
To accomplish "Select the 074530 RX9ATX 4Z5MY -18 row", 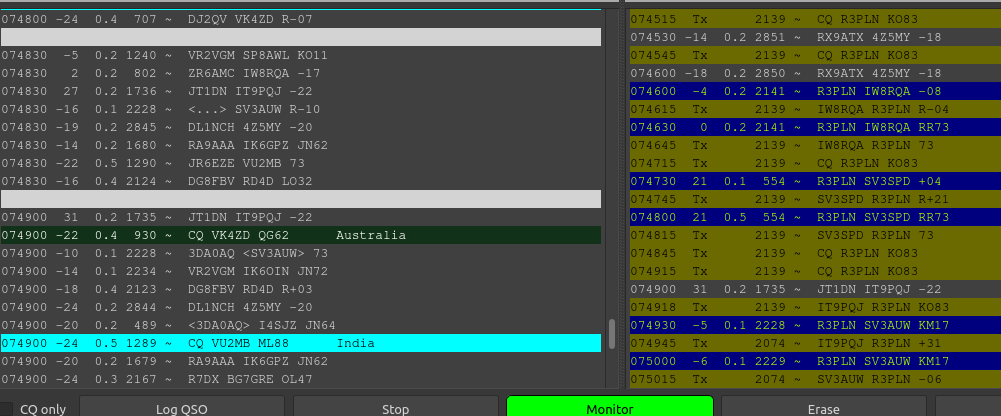I will point(815,37).
